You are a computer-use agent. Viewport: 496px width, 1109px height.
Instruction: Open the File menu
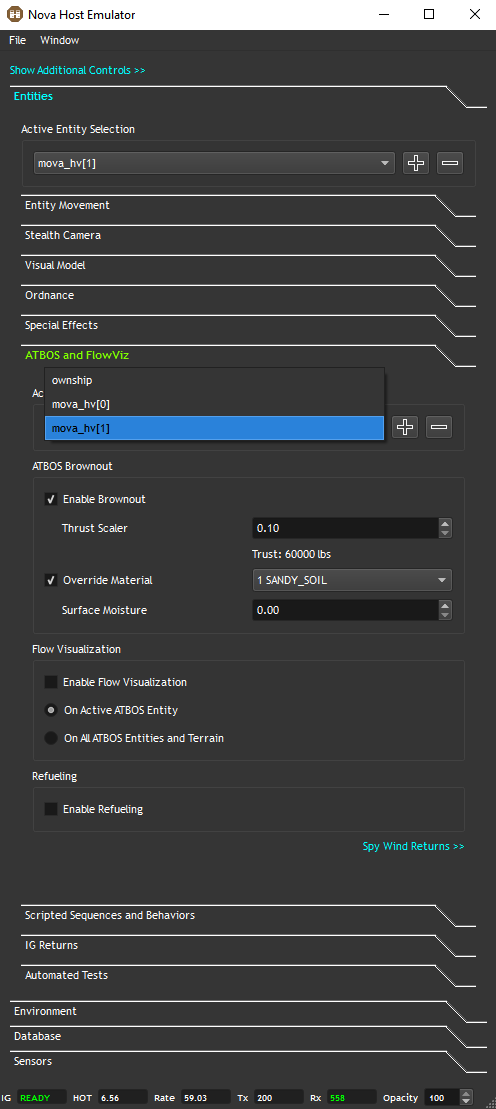click(x=18, y=40)
